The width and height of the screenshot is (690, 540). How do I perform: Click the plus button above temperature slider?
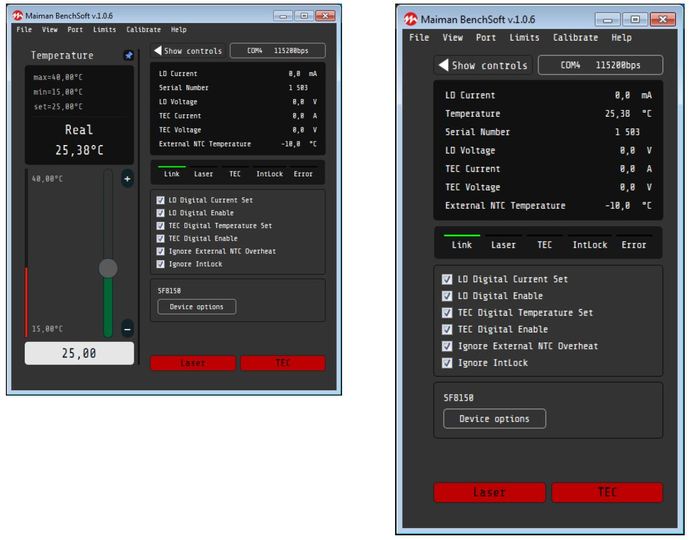tap(127, 179)
